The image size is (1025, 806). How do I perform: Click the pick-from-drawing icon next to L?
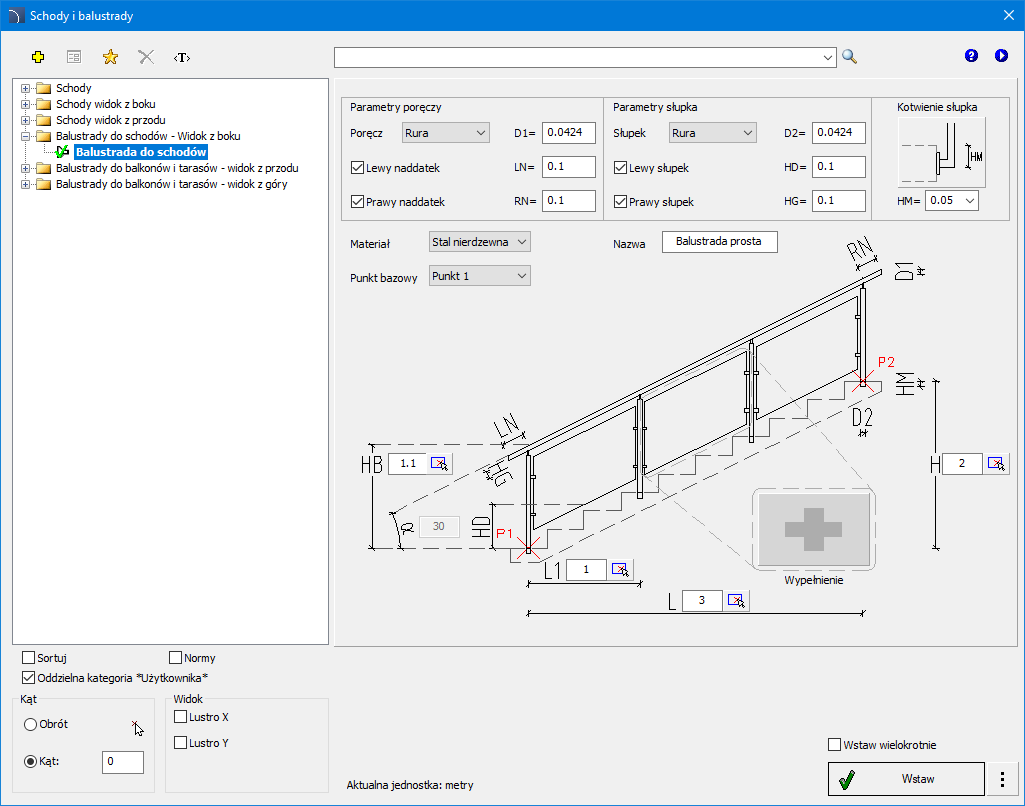[x=736, y=601]
